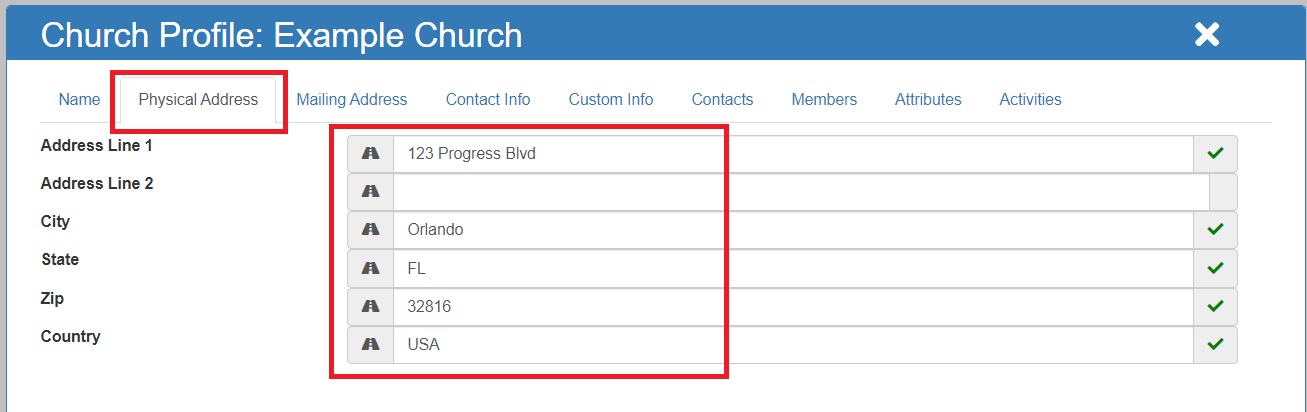Screen dimensions: 1307x412
Task: Select the Members tab
Action: pyautogui.click(x=824, y=99)
